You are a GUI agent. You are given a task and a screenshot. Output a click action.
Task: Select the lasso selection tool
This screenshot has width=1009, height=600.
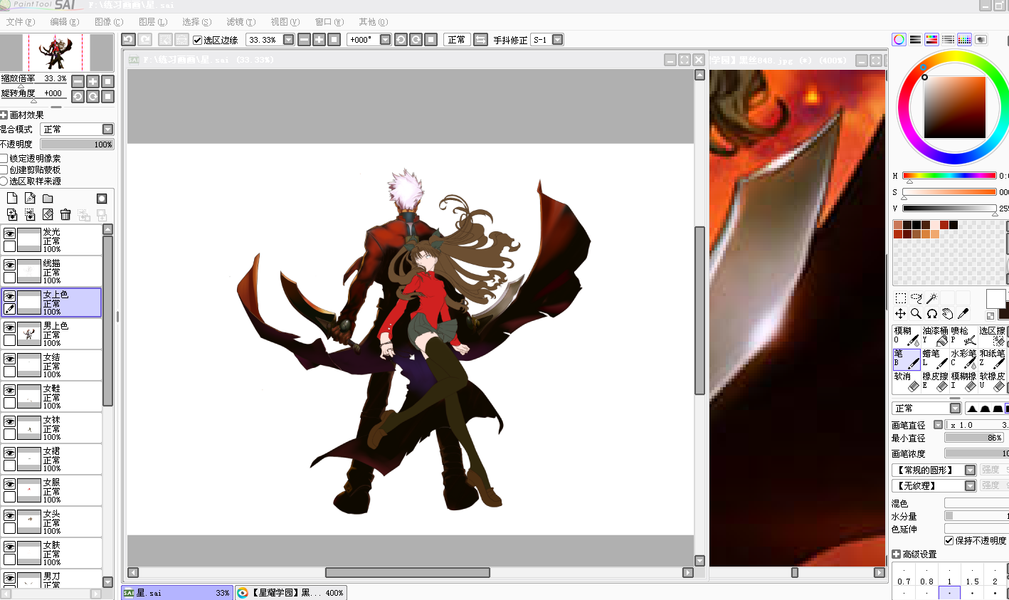tap(916, 298)
